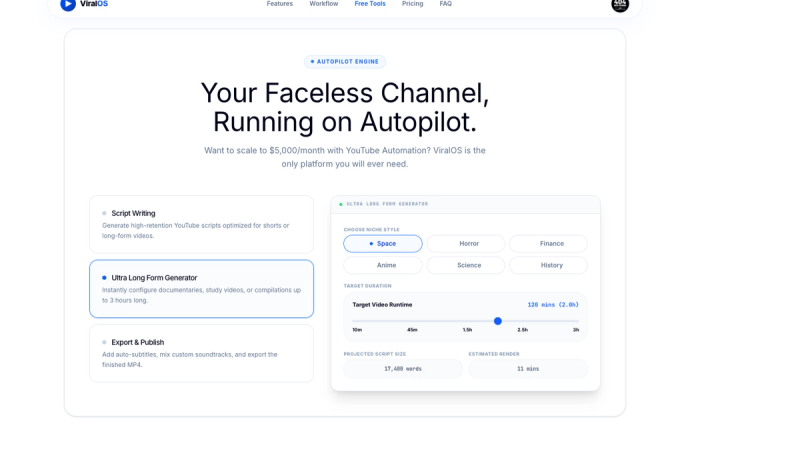
Task: Click the 'TARGET DURATION' label
Action: (367, 286)
